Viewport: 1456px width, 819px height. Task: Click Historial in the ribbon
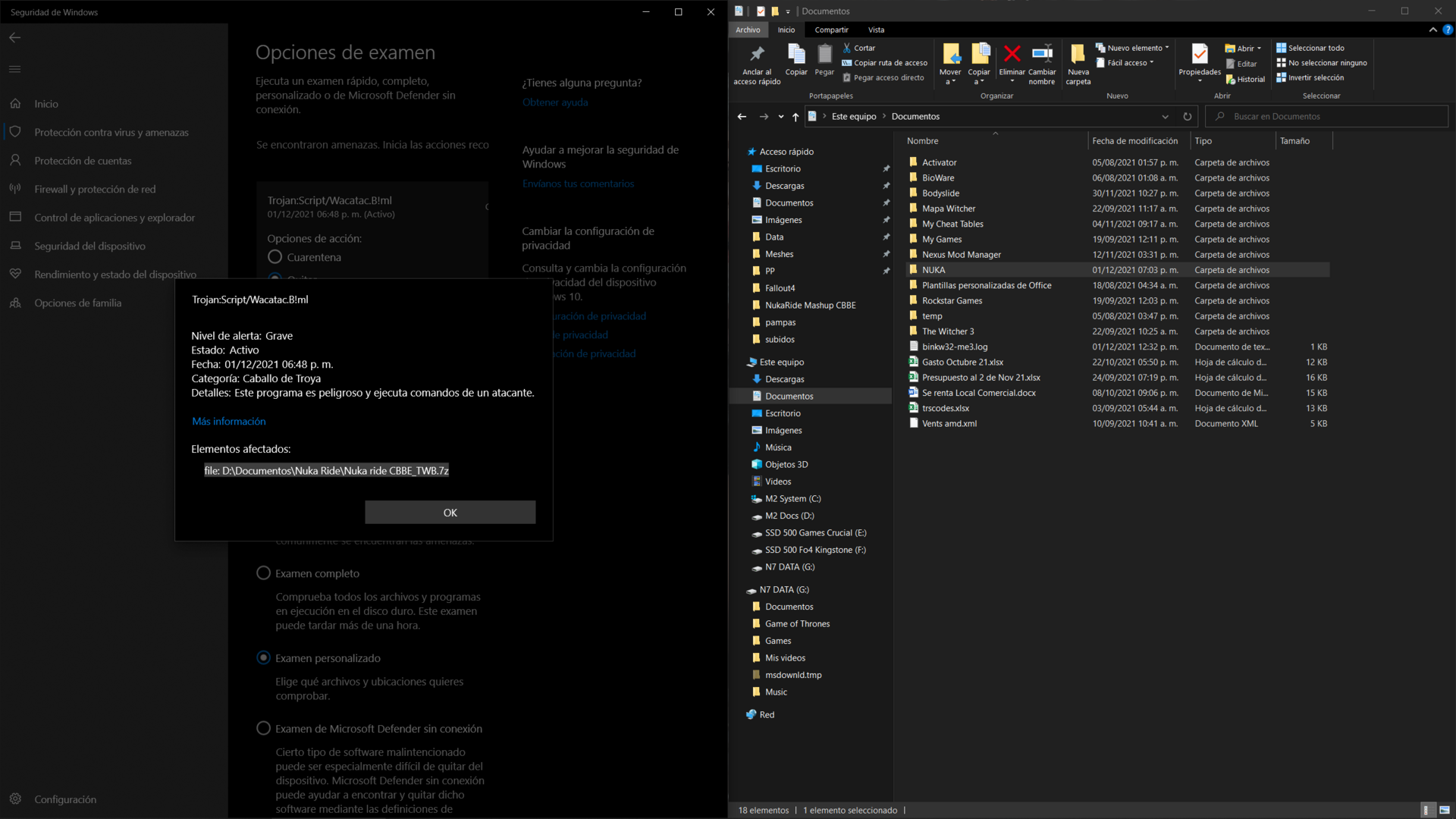pos(1245,79)
